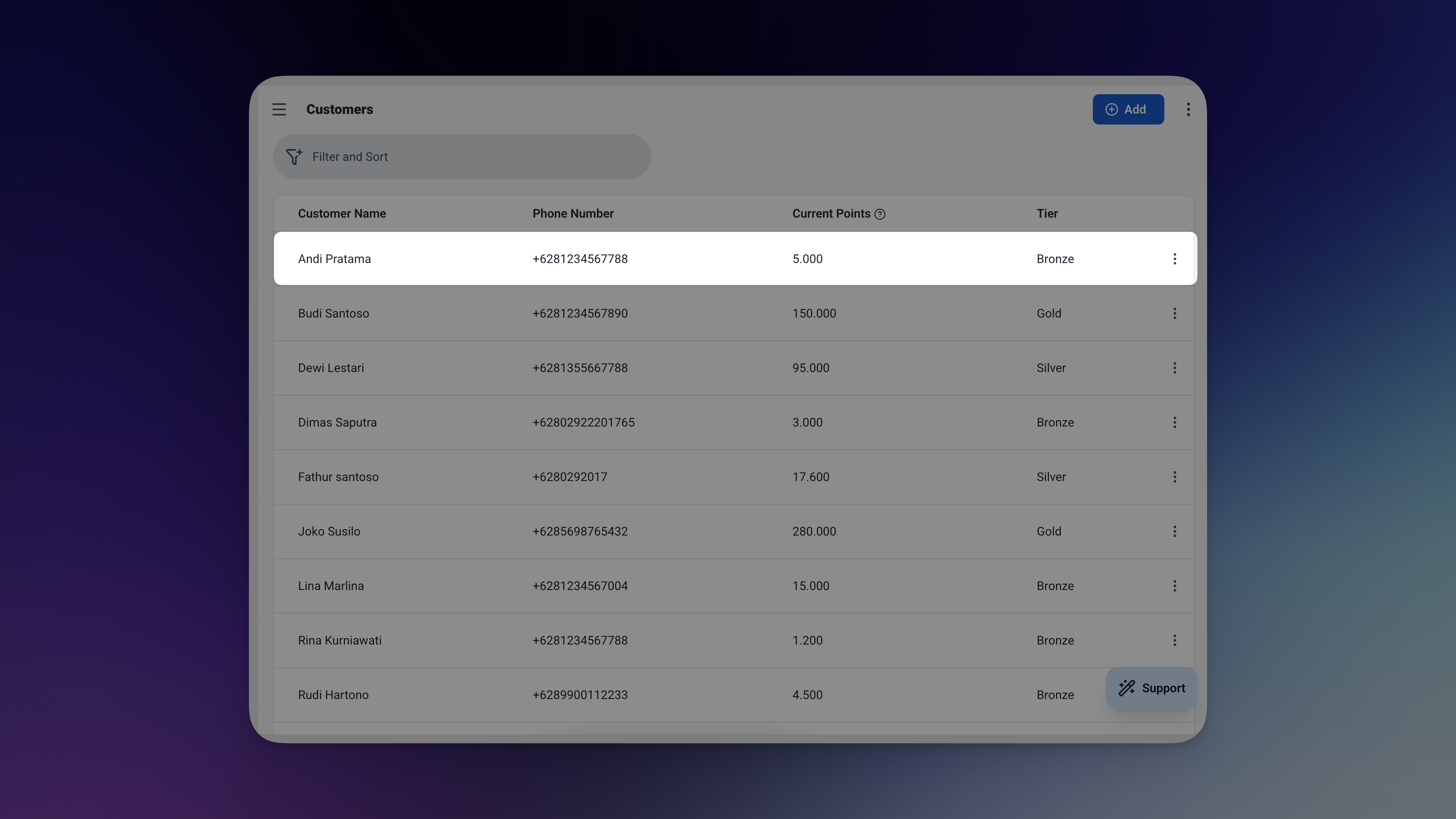This screenshot has width=1456, height=819.
Task: Open the Support chat button
Action: (x=1151, y=688)
